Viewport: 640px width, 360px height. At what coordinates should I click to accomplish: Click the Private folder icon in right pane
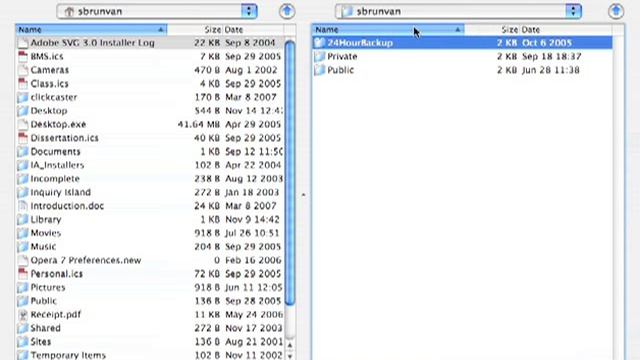320,56
